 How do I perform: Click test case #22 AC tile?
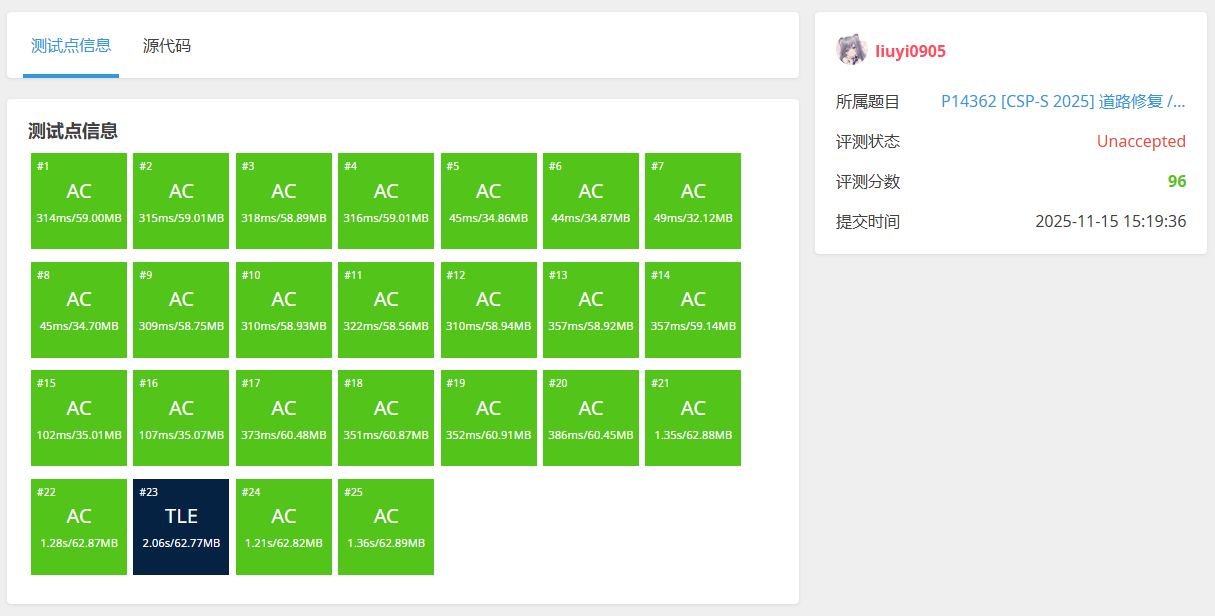[79, 527]
